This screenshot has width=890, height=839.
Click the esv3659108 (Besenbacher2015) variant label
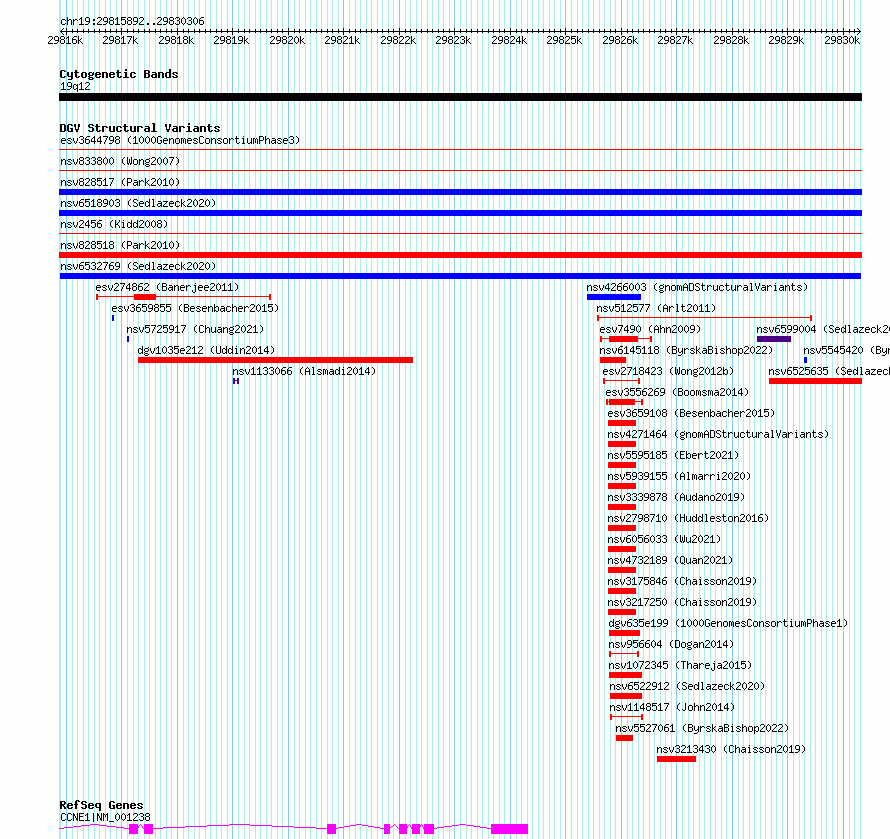click(x=691, y=413)
